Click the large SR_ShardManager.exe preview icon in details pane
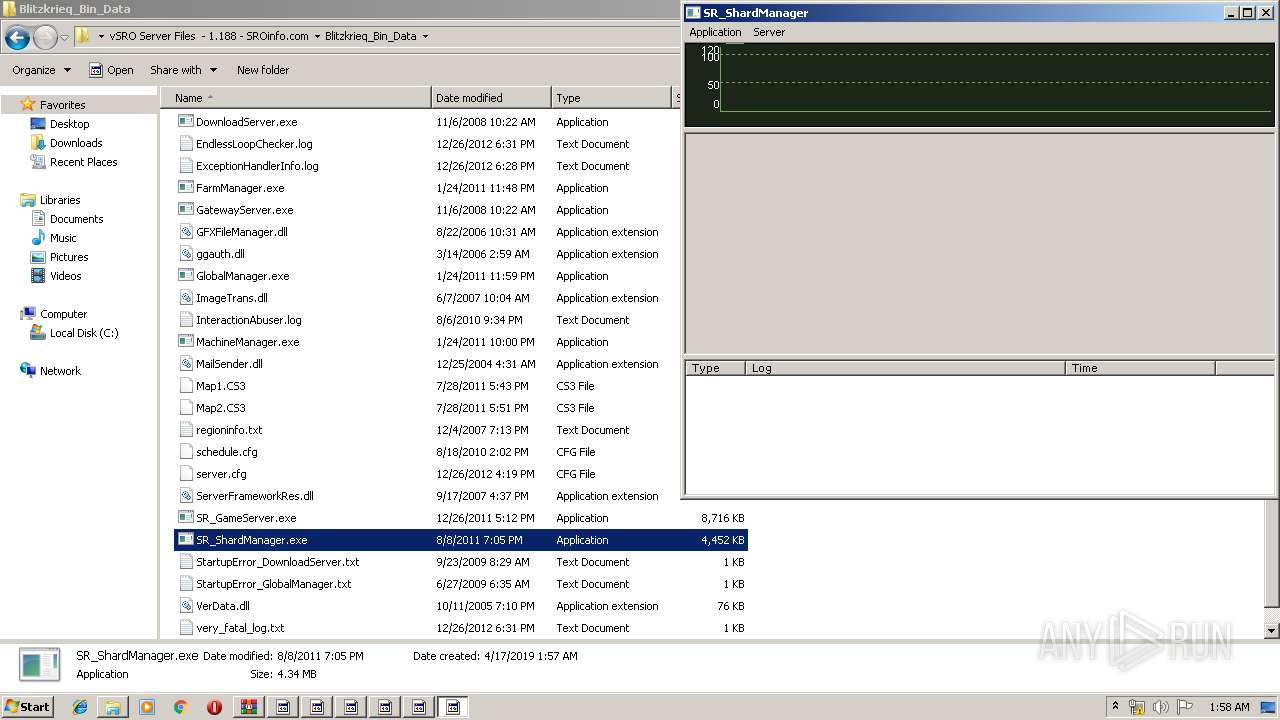The image size is (1280, 720). (40, 665)
